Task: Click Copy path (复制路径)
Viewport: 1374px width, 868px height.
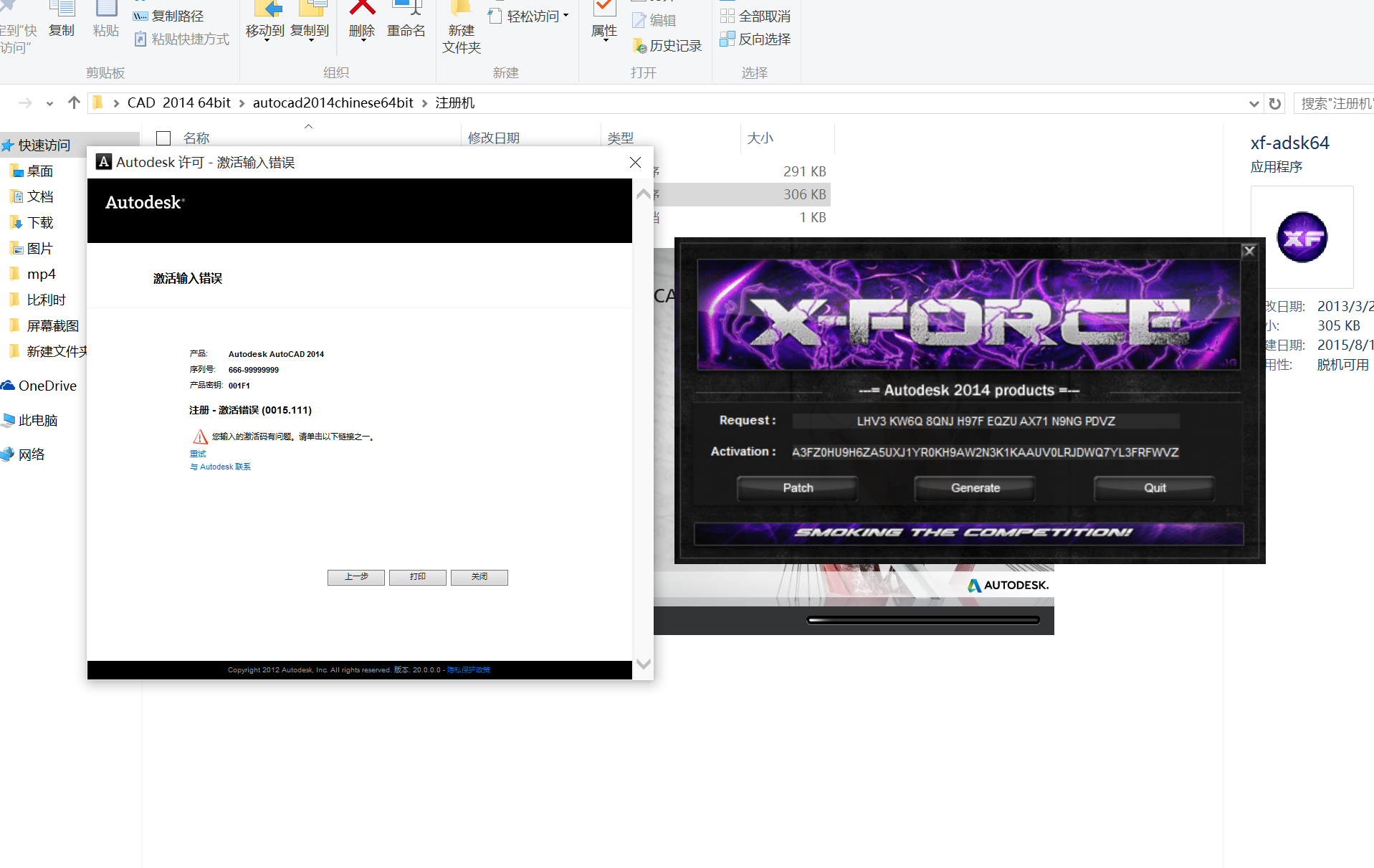Action: 169,16
